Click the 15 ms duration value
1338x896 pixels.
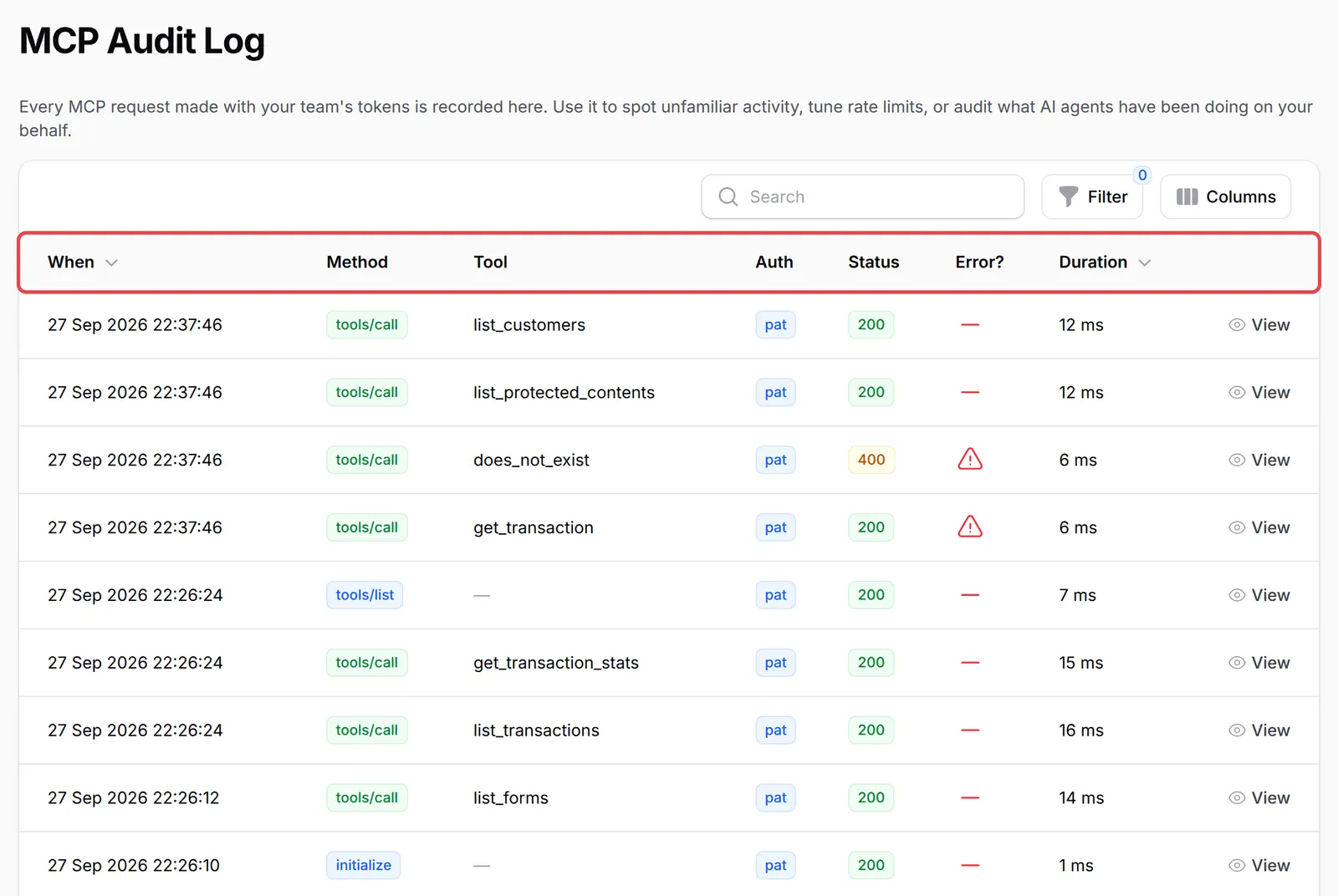click(x=1081, y=662)
